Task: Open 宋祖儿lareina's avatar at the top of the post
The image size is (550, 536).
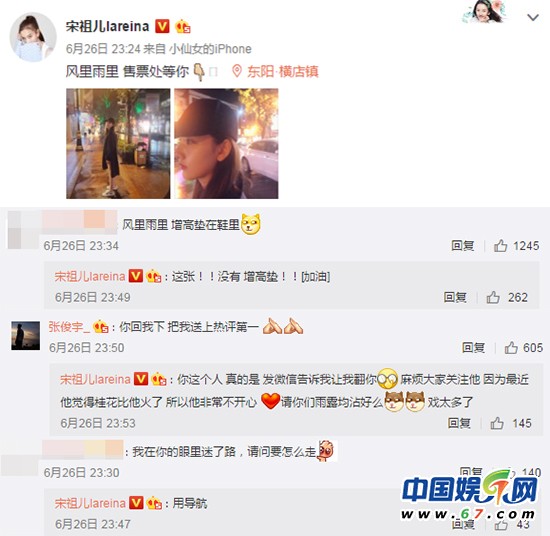Action: [33, 37]
